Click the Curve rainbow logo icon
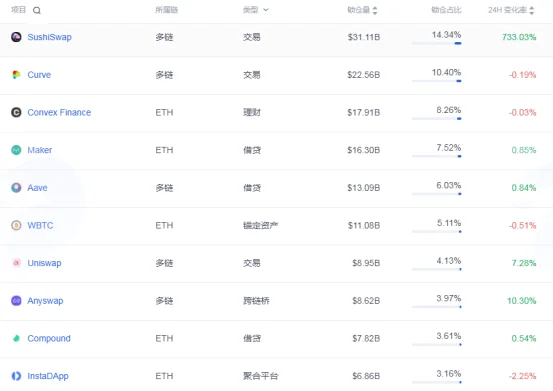The image size is (553, 391). click(16, 75)
